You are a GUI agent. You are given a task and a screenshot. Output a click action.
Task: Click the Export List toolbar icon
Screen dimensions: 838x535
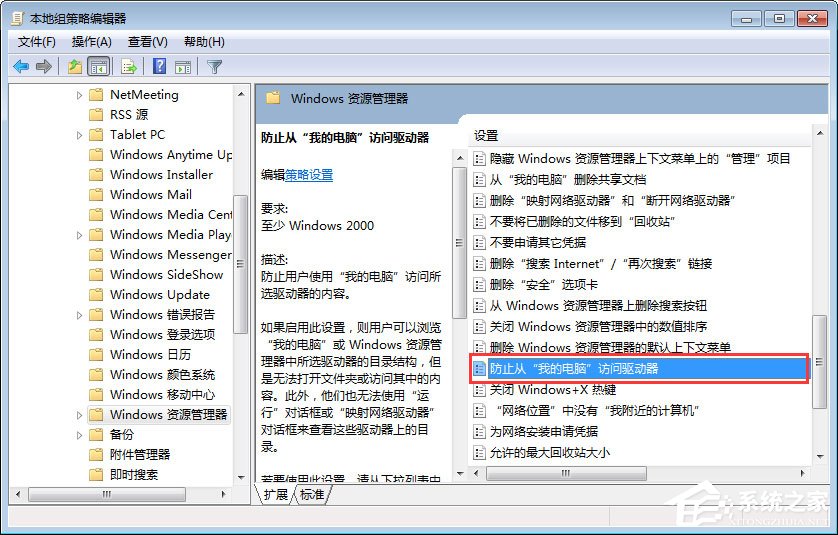click(128, 66)
